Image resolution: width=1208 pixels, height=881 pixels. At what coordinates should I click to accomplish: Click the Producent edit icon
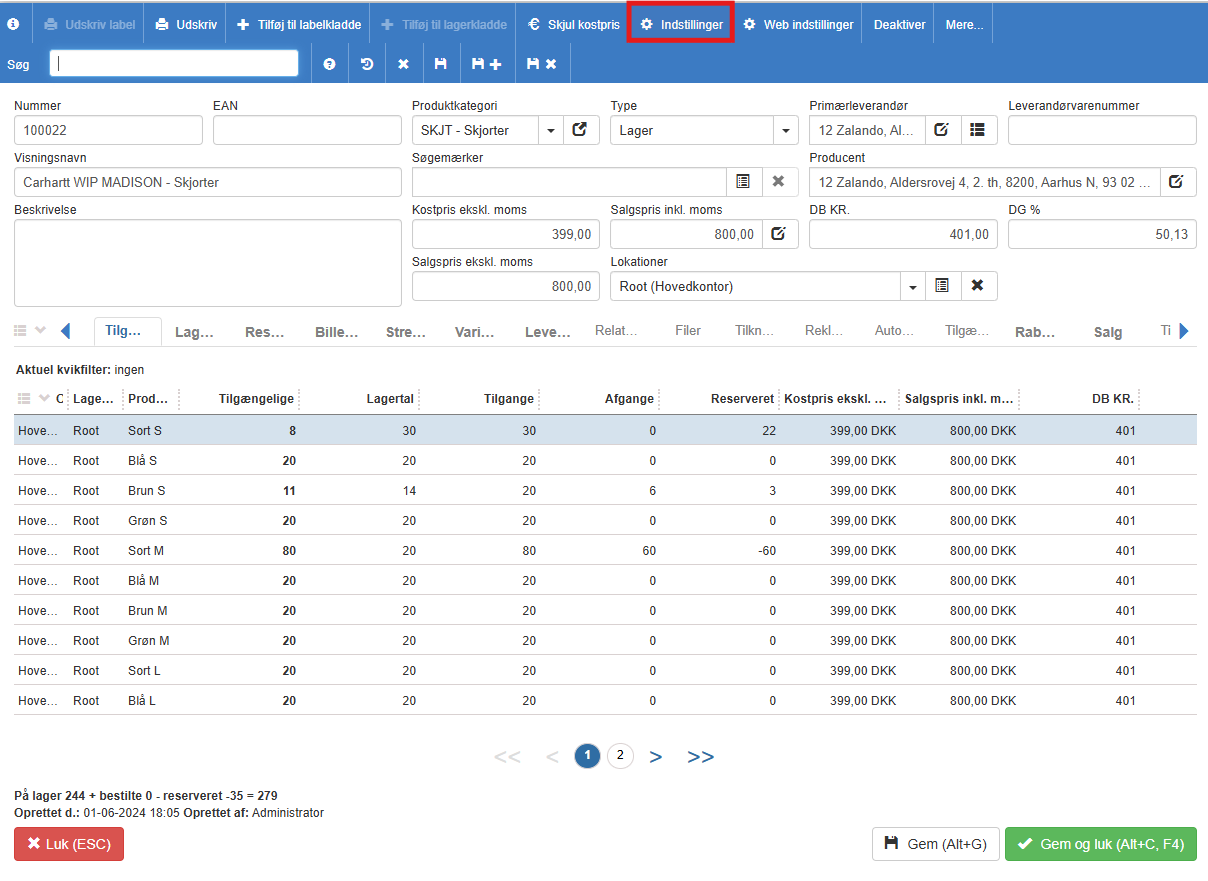coord(1177,182)
